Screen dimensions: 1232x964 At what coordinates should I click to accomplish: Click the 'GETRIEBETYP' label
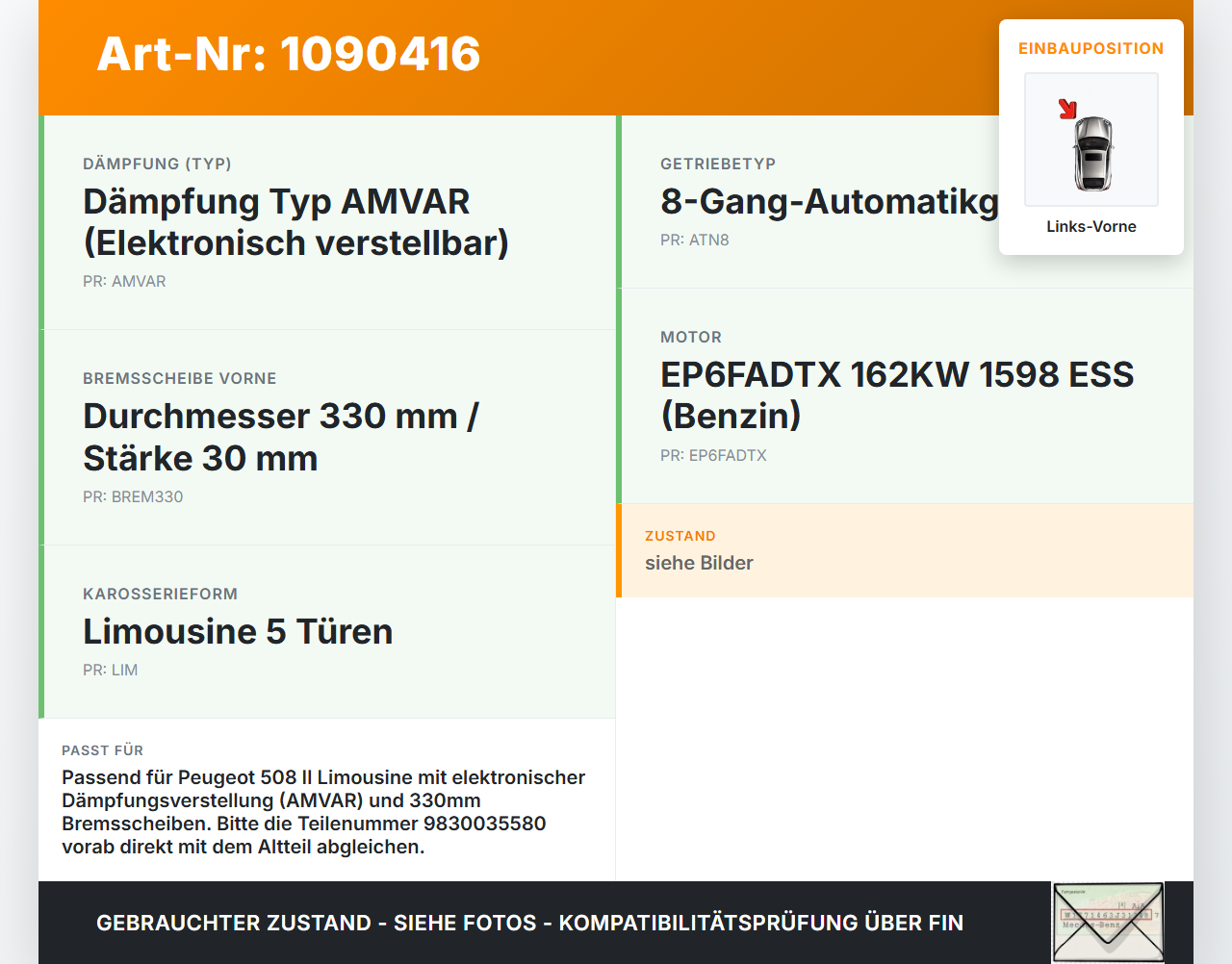[718, 164]
